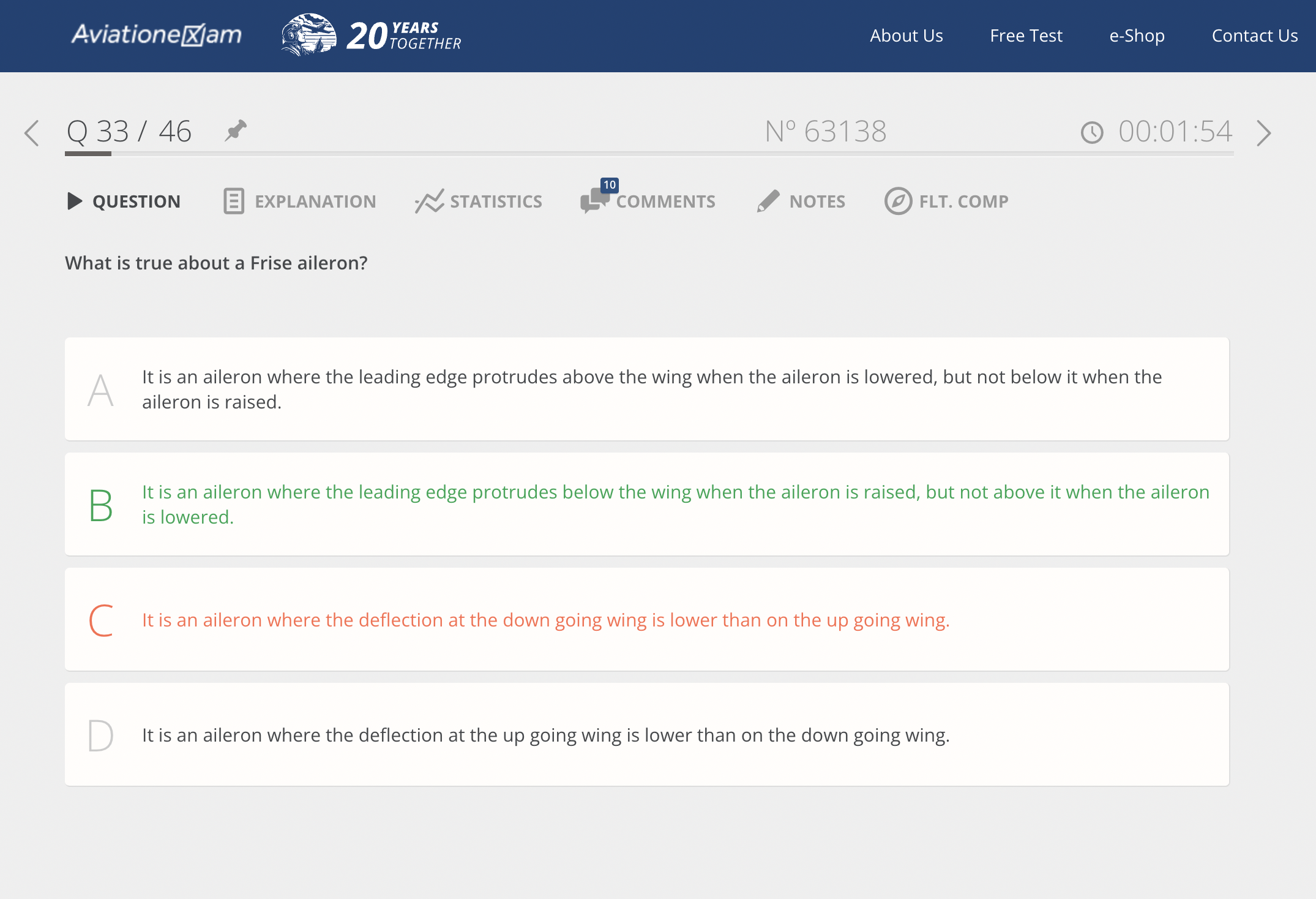This screenshot has height=899, width=1316.
Task: Open the AviationExam logo home link
Action: pos(157,35)
